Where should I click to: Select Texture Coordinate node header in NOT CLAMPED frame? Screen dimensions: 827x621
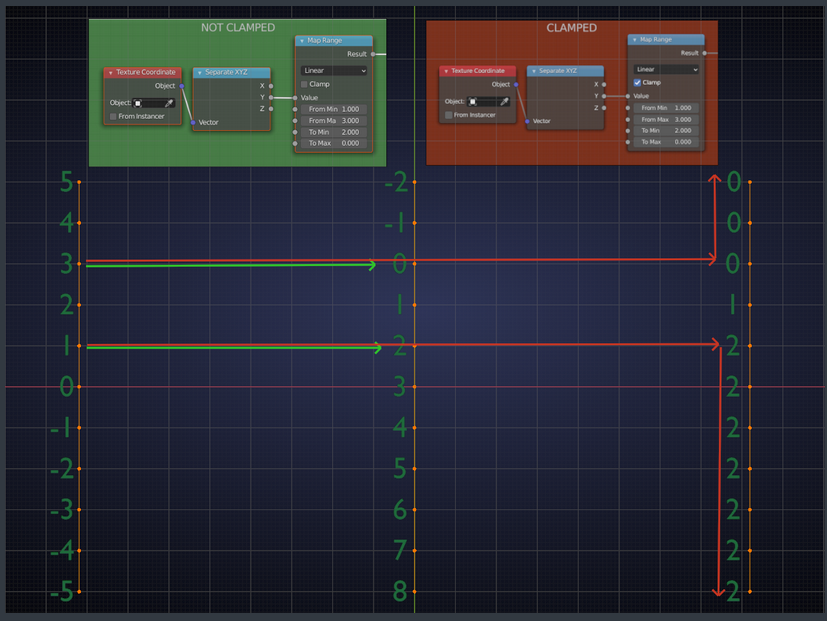click(x=143, y=72)
